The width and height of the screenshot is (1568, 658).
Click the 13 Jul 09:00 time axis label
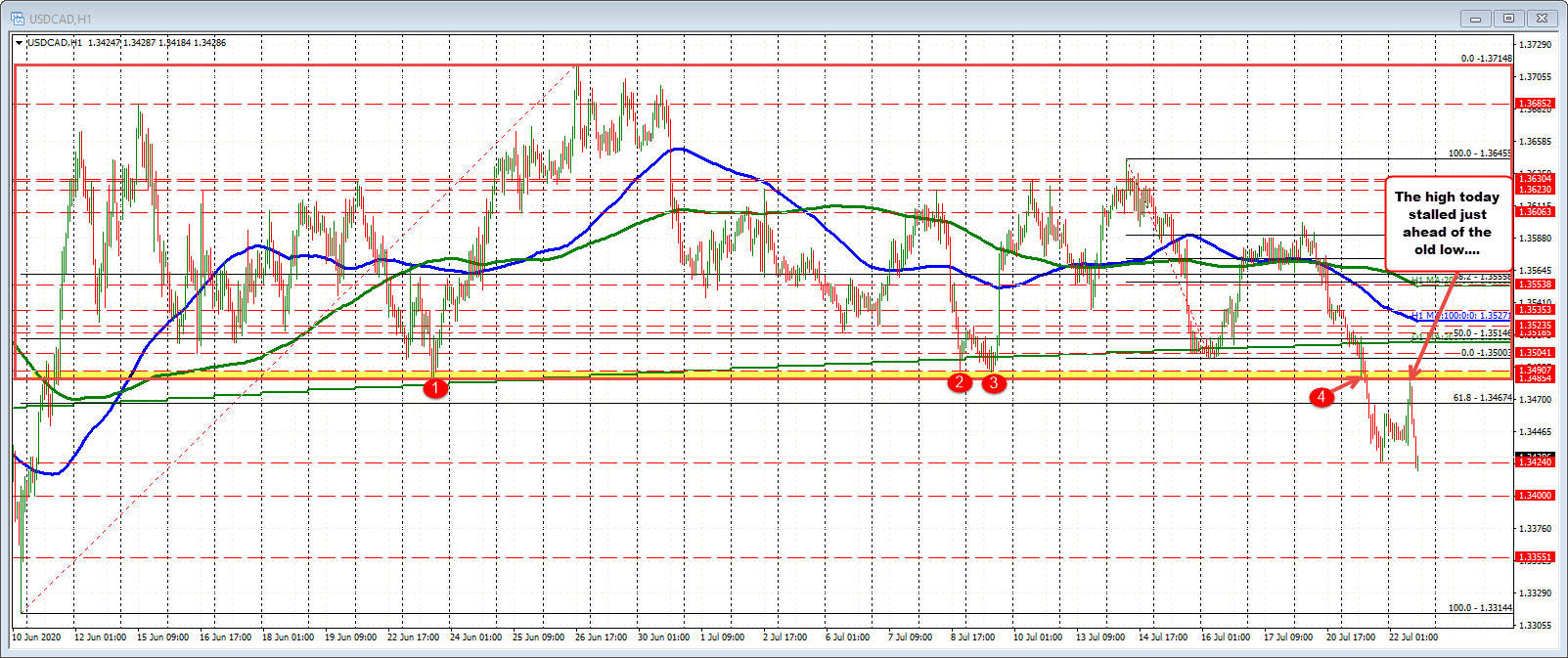coord(1101,637)
